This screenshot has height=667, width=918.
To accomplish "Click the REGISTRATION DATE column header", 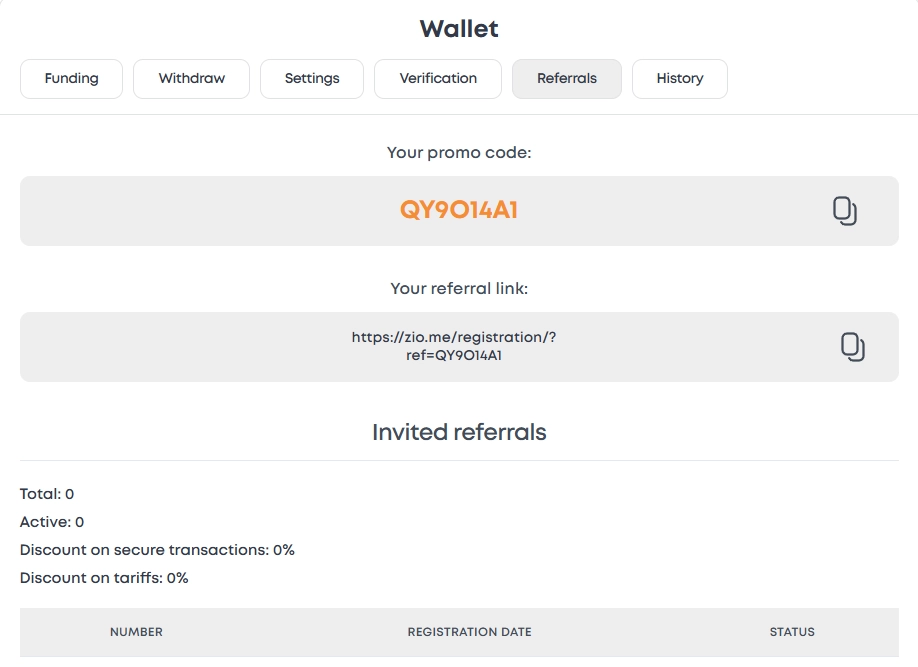I will (469, 632).
